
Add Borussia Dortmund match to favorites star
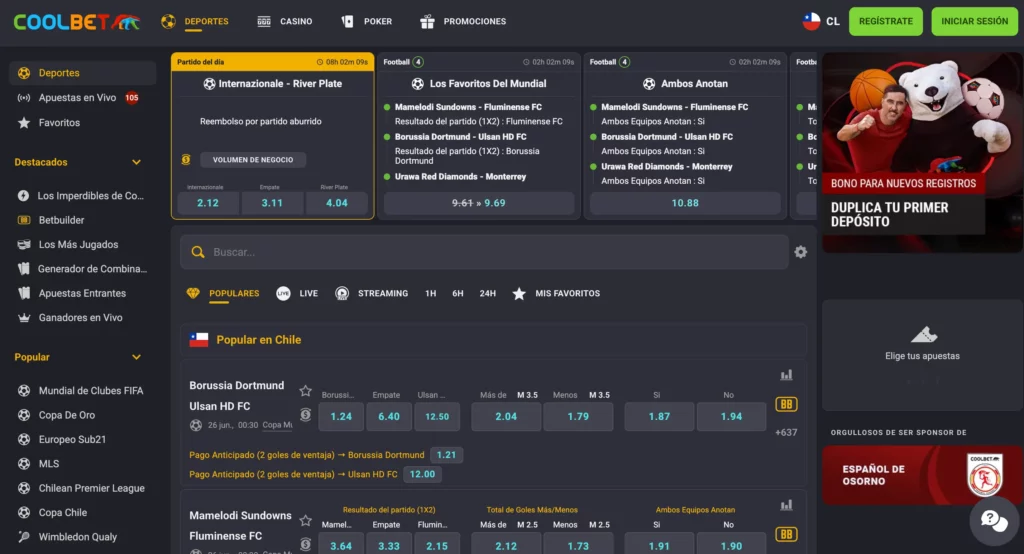[x=305, y=391]
